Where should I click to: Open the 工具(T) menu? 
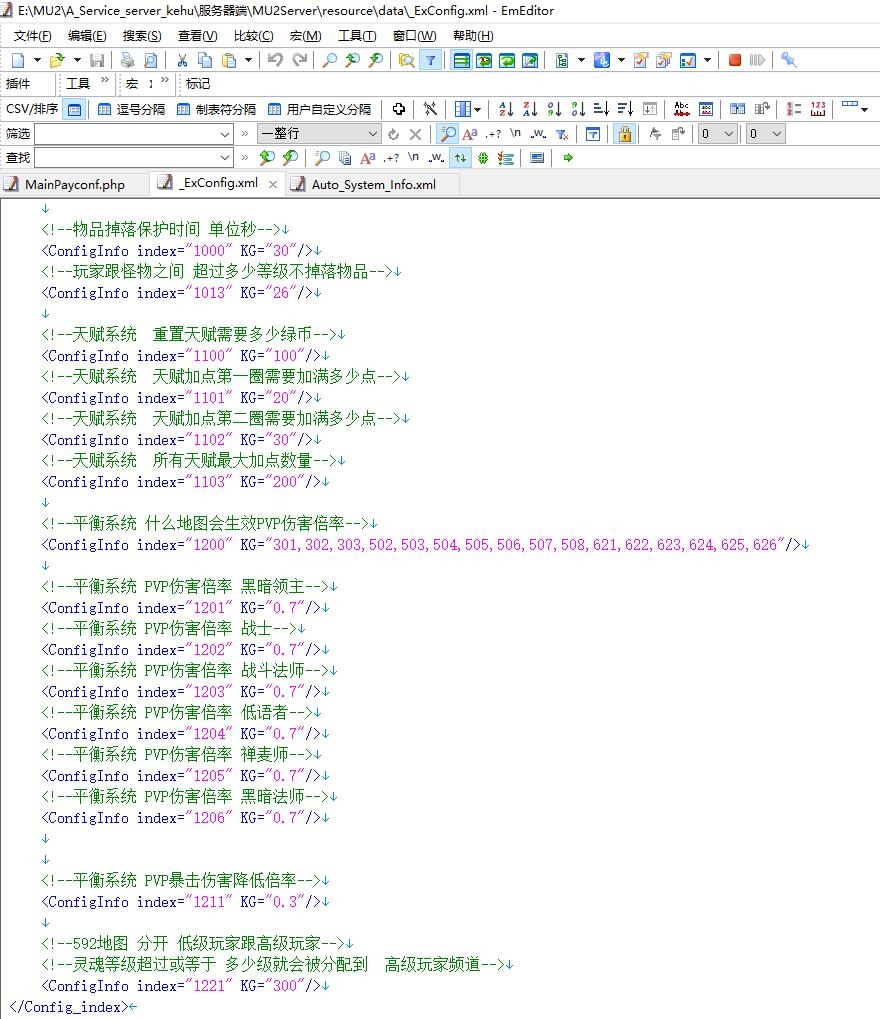point(357,36)
